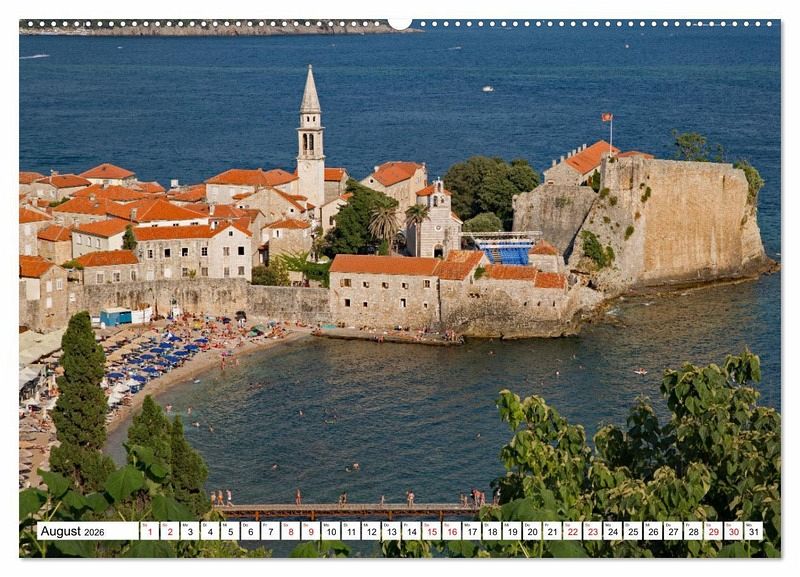
Task: Click the red flag on the citadel
Action: point(606,118)
